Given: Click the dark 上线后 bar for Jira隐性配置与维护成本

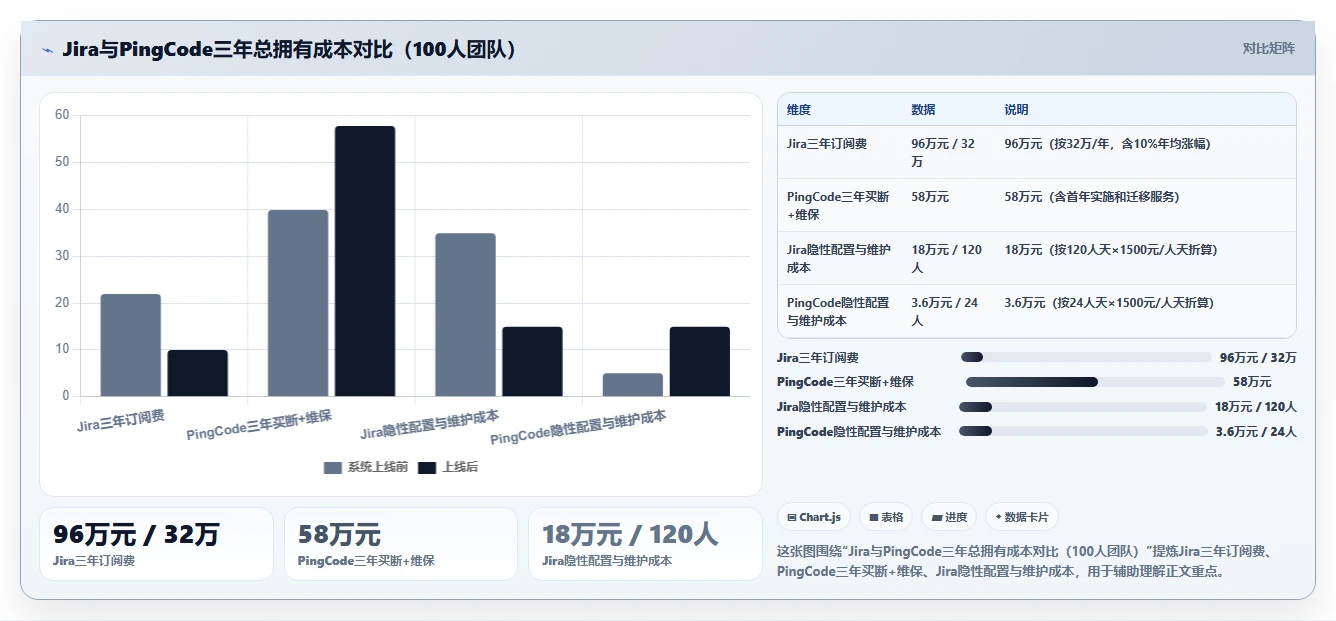Looking at the screenshot, I should (532, 361).
